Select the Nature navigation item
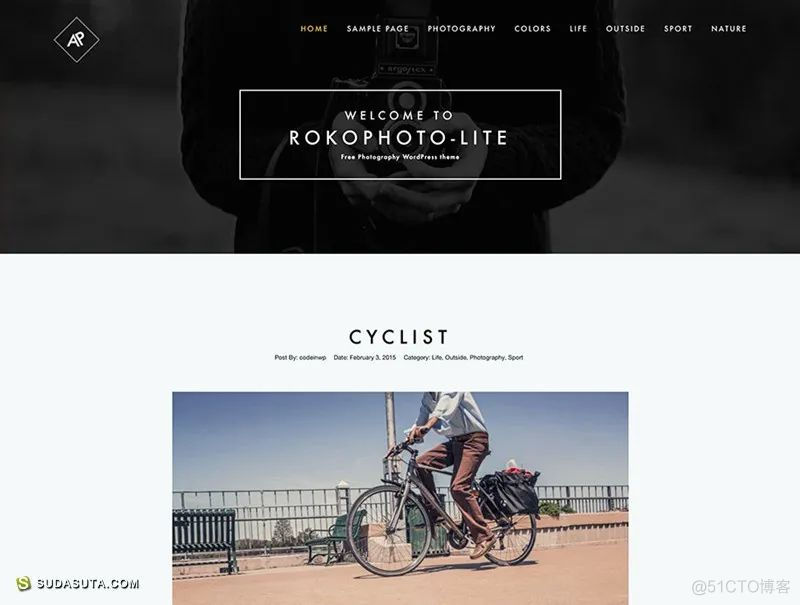800x605 pixels. pyautogui.click(x=729, y=29)
